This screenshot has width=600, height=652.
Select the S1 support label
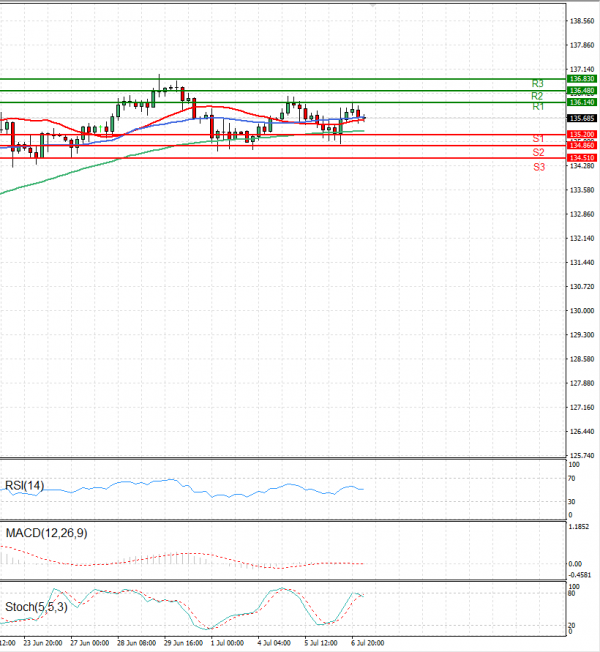tap(538, 138)
